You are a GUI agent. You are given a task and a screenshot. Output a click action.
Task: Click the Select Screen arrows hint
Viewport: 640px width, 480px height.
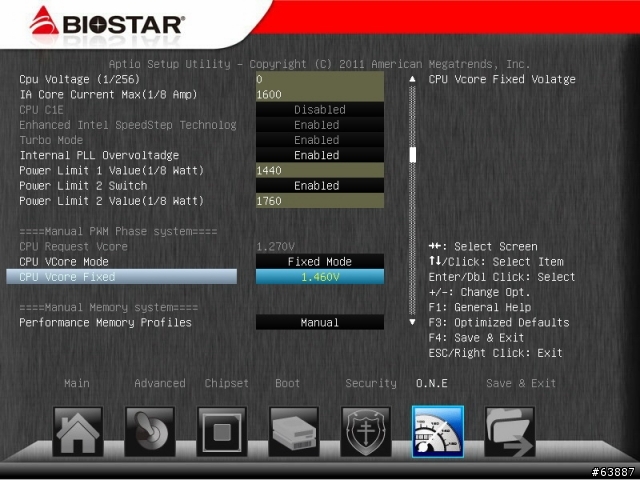point(483,247)
